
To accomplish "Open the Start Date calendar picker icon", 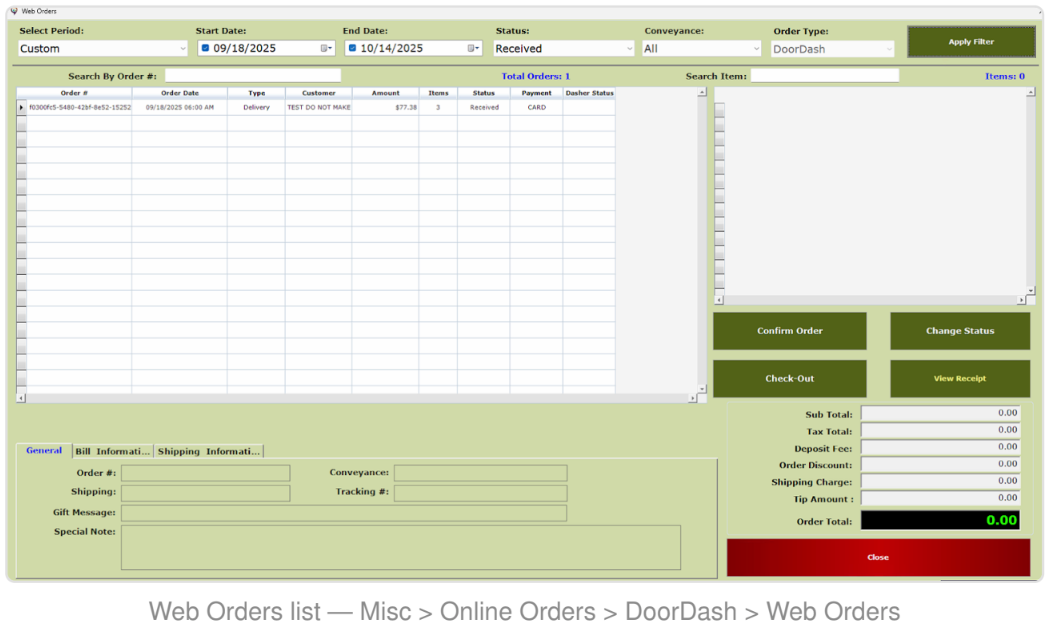I will [x=326, y=48].
